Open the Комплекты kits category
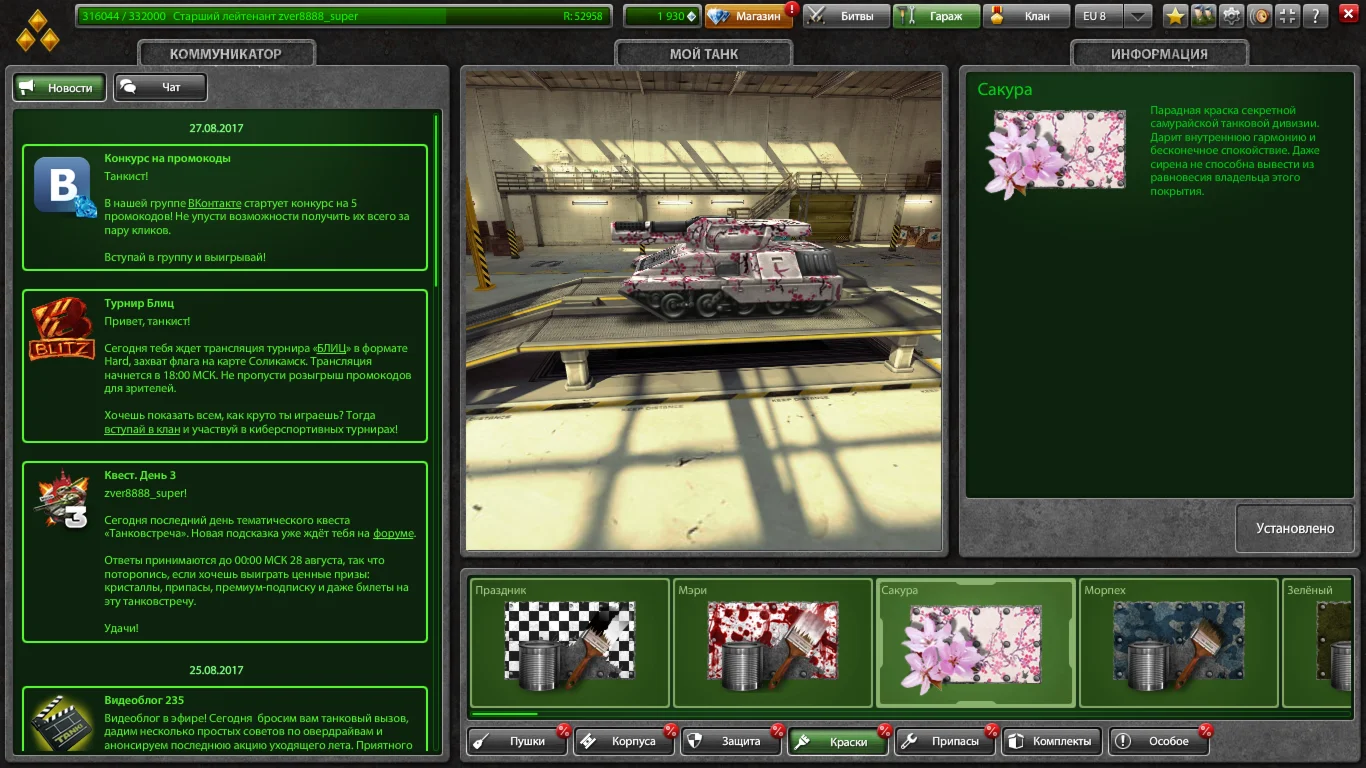The width and height of the screenshot is (1366, 768). point(1053,741)
